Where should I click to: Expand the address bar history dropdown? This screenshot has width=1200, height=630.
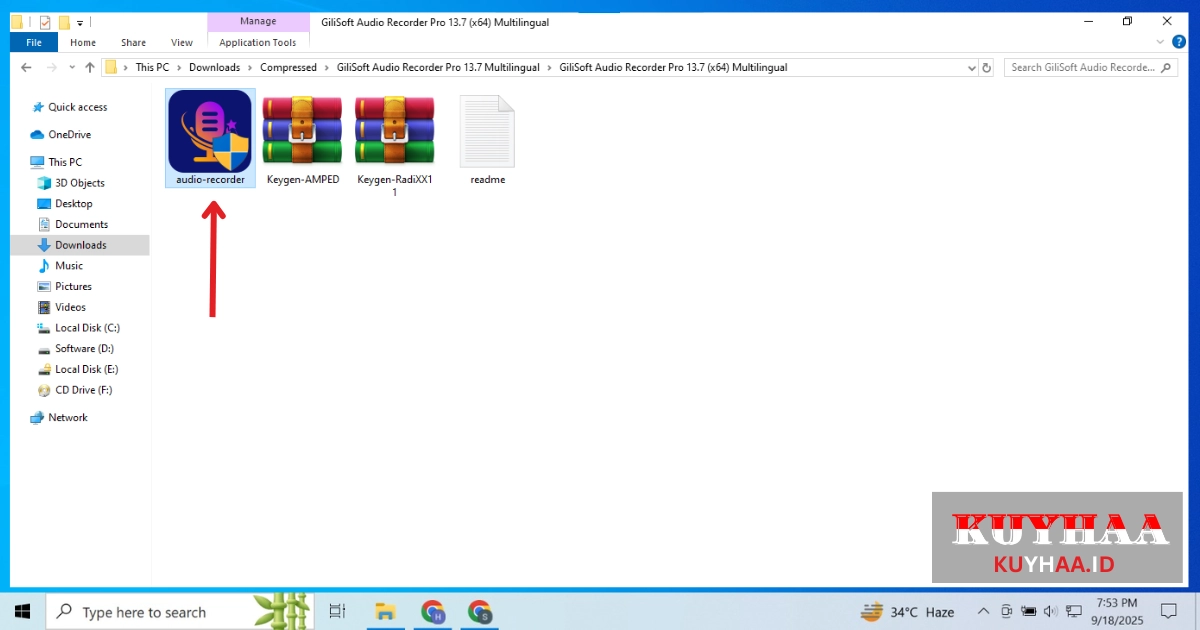[x=971, y=68]
